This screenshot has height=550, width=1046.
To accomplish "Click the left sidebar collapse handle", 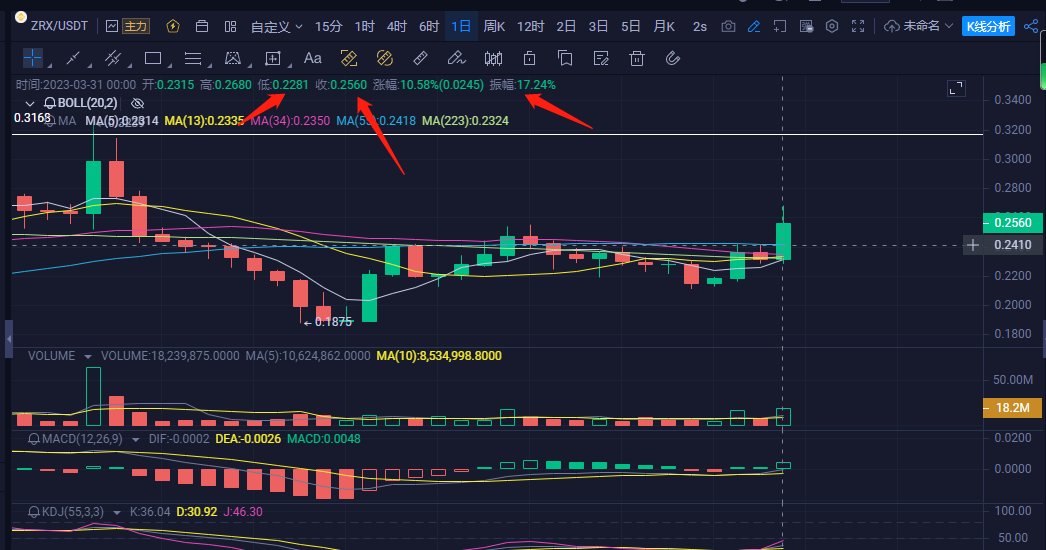I will click(x=9, y=339).
